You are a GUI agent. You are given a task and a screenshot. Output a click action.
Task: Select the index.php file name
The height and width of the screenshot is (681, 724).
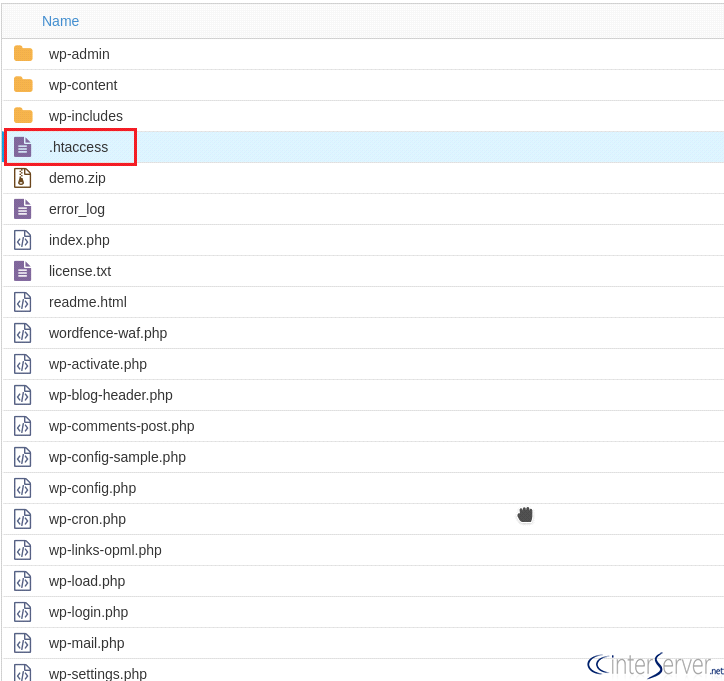(79, 241)
